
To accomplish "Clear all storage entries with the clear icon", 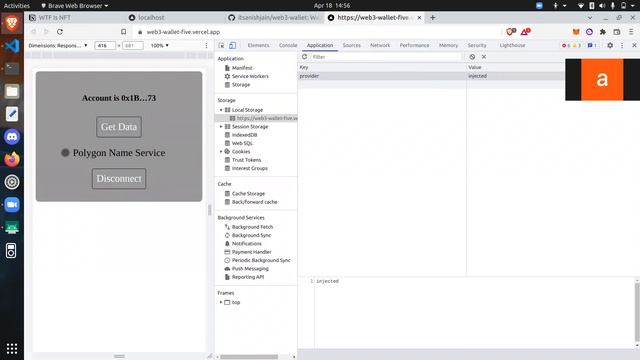I will [472, 57].
